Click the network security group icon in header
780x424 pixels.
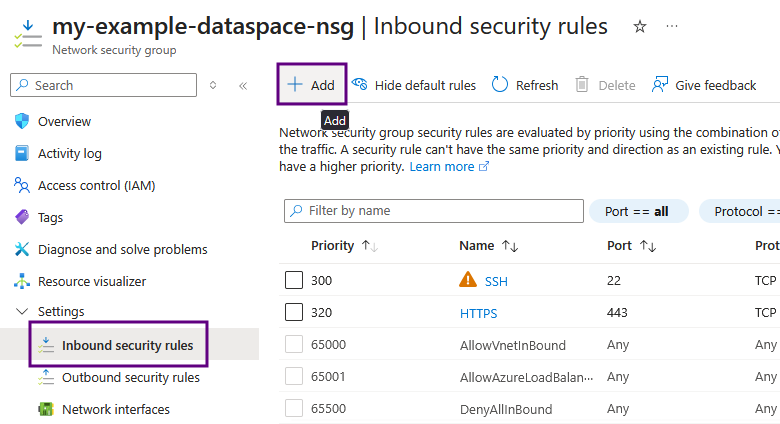point(28,35)
